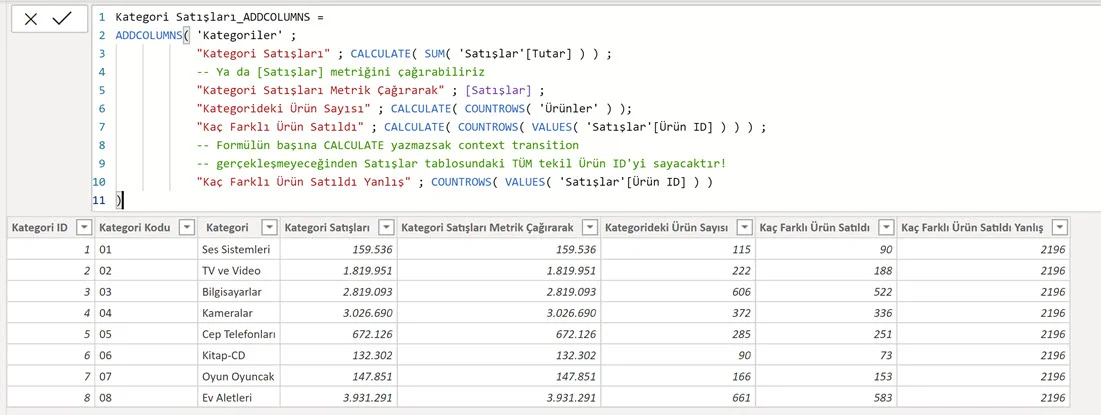This screenshot has height=415, width=1101.
Task: Open the Kategori ID column filter dropdown
Action: (84, 228)
